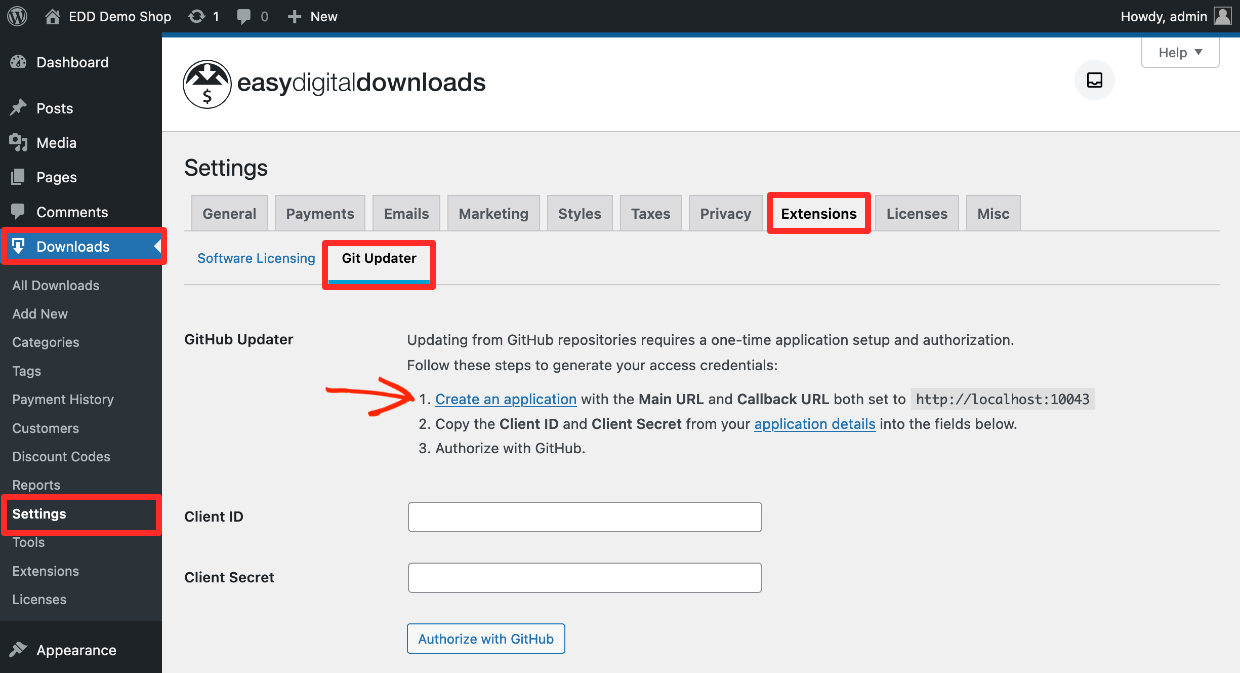Open the Privacy tab
1240x673 pixels.
pyautogui.click(x=725, y=213)
